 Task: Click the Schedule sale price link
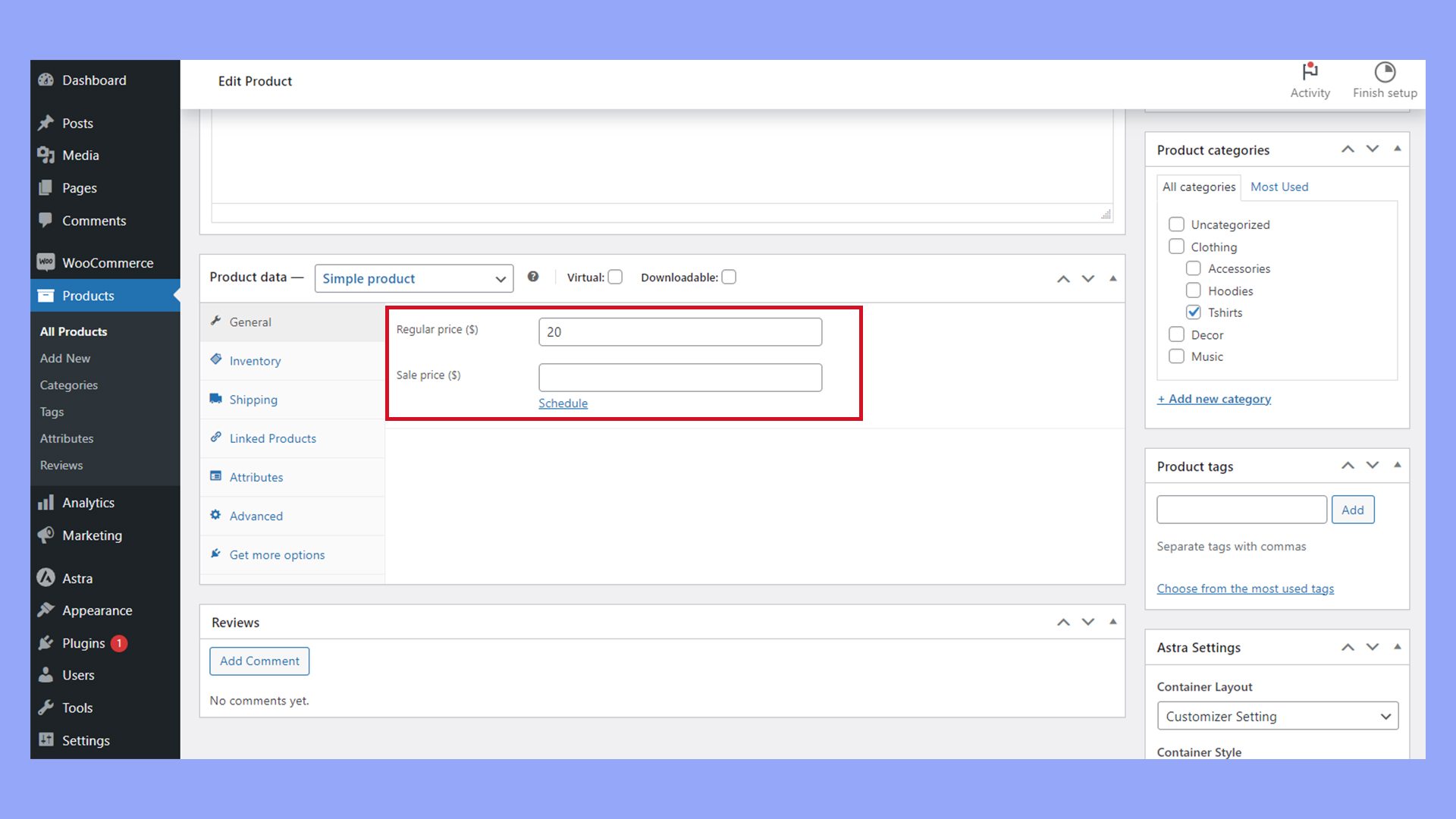[x=563, y=403]
